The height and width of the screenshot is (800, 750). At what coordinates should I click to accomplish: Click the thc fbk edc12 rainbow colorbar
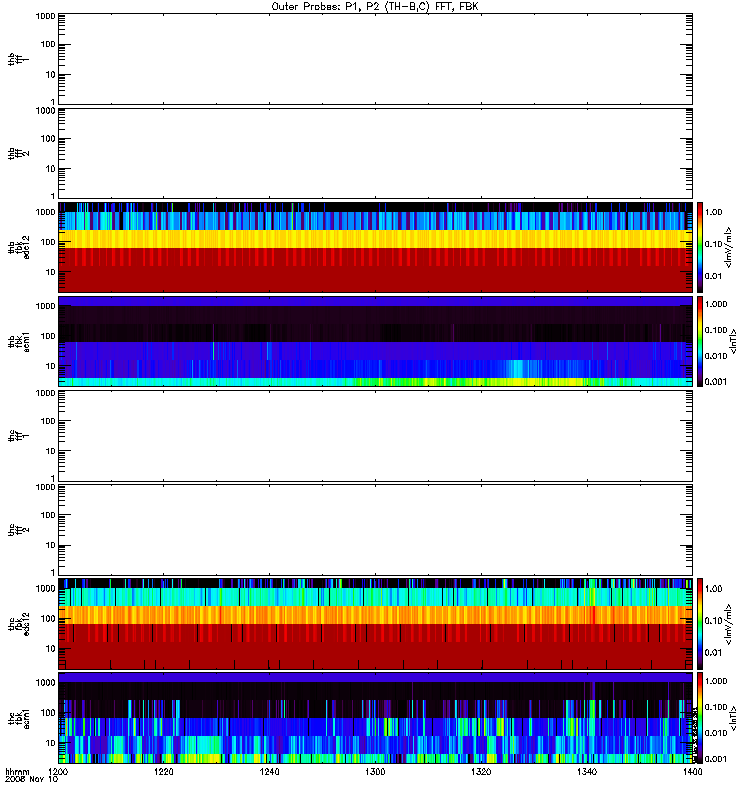[x=700, y=624]
